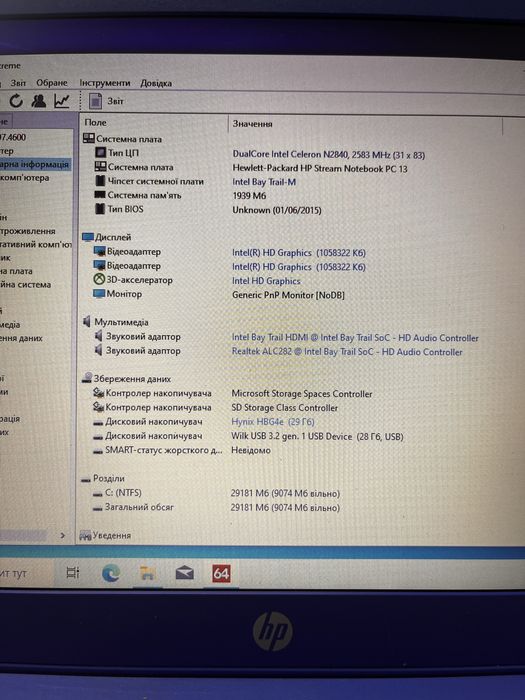Image resolution: width=525 pixels, height=700 pixels.
Task: Select the sidebar item ending 'йна система'
Action: pyautogui.click(x=25, y=284)
